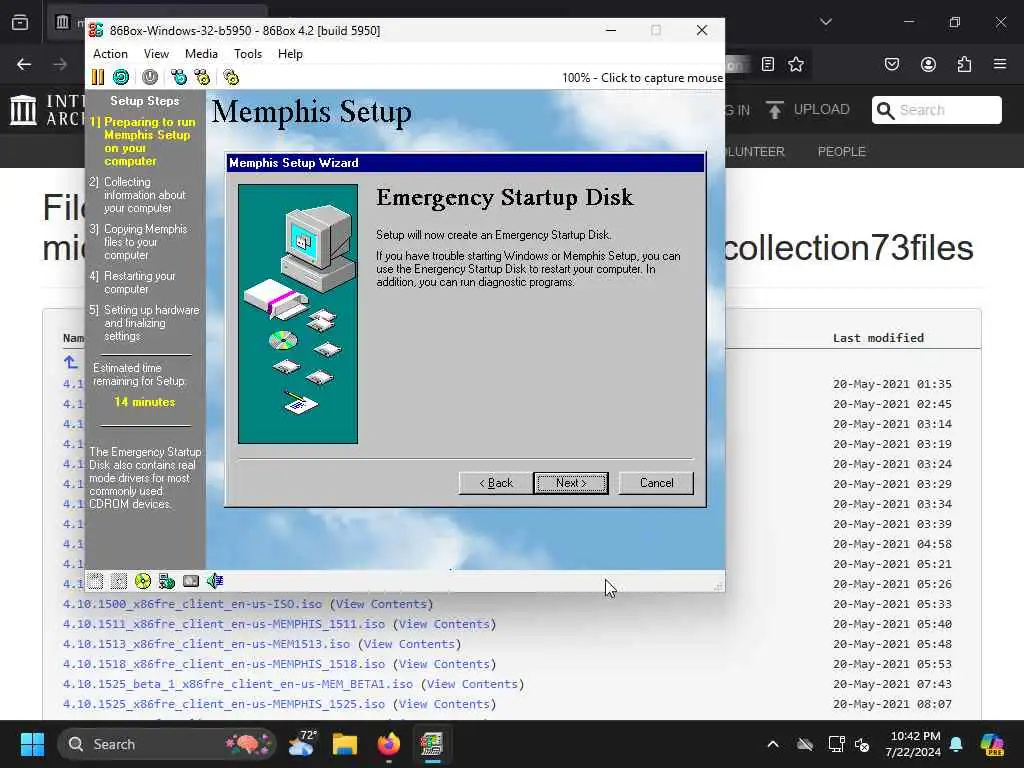Click Last modified column header
The image size is (1024, 768).
(x=878, y=338)
